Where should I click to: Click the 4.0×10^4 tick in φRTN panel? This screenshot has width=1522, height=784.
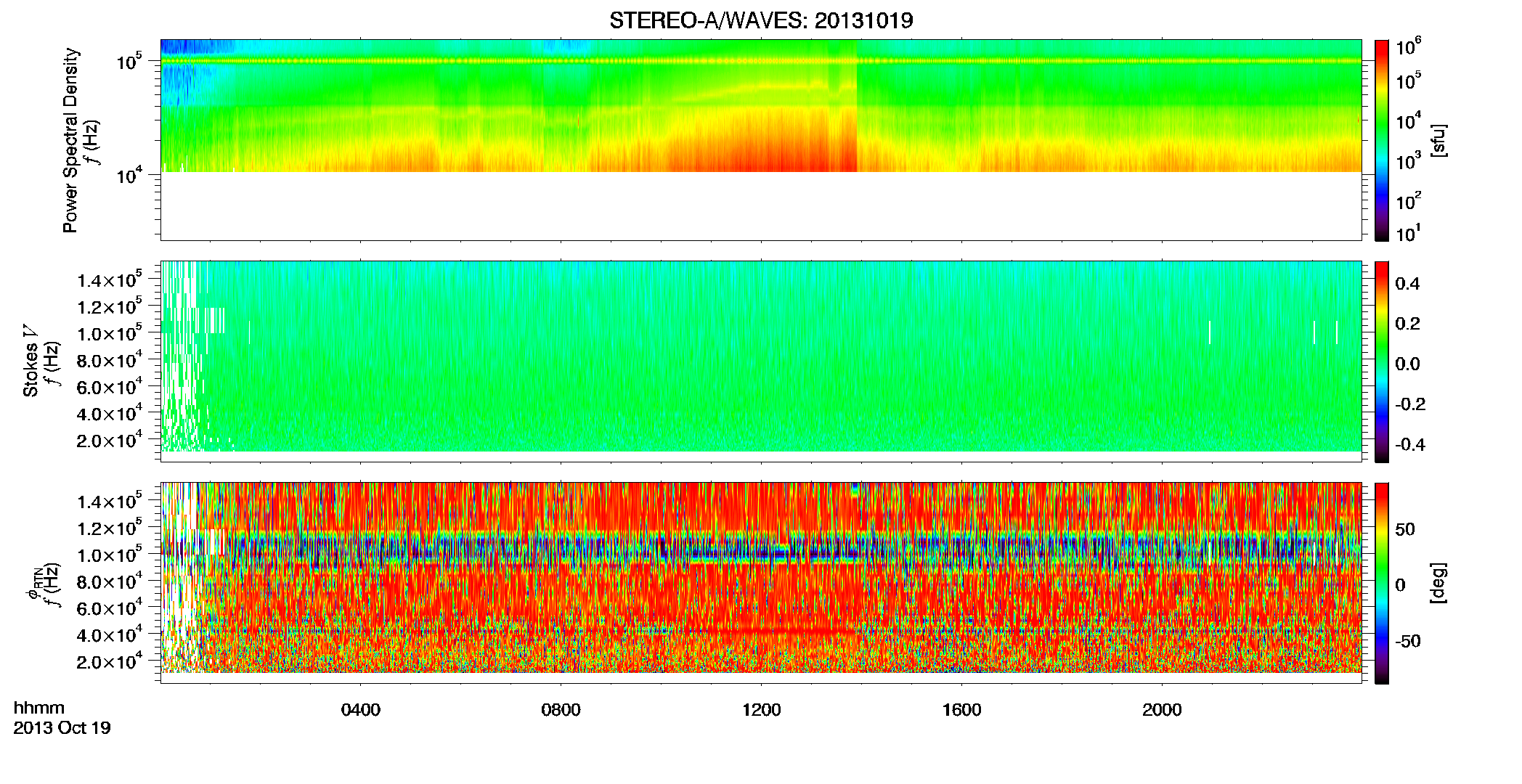pyautogui.click(x=109, y=635)
